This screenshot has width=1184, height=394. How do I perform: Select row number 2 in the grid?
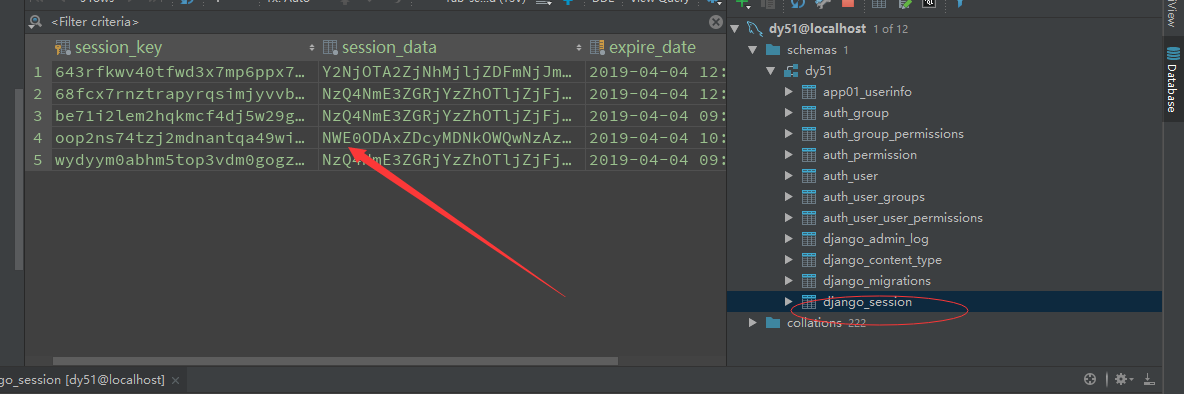point(38,94)
